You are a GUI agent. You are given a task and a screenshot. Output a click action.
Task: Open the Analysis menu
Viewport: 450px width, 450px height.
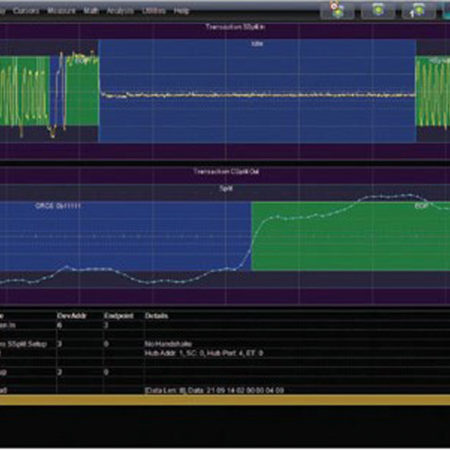click(x=120, y=11)
